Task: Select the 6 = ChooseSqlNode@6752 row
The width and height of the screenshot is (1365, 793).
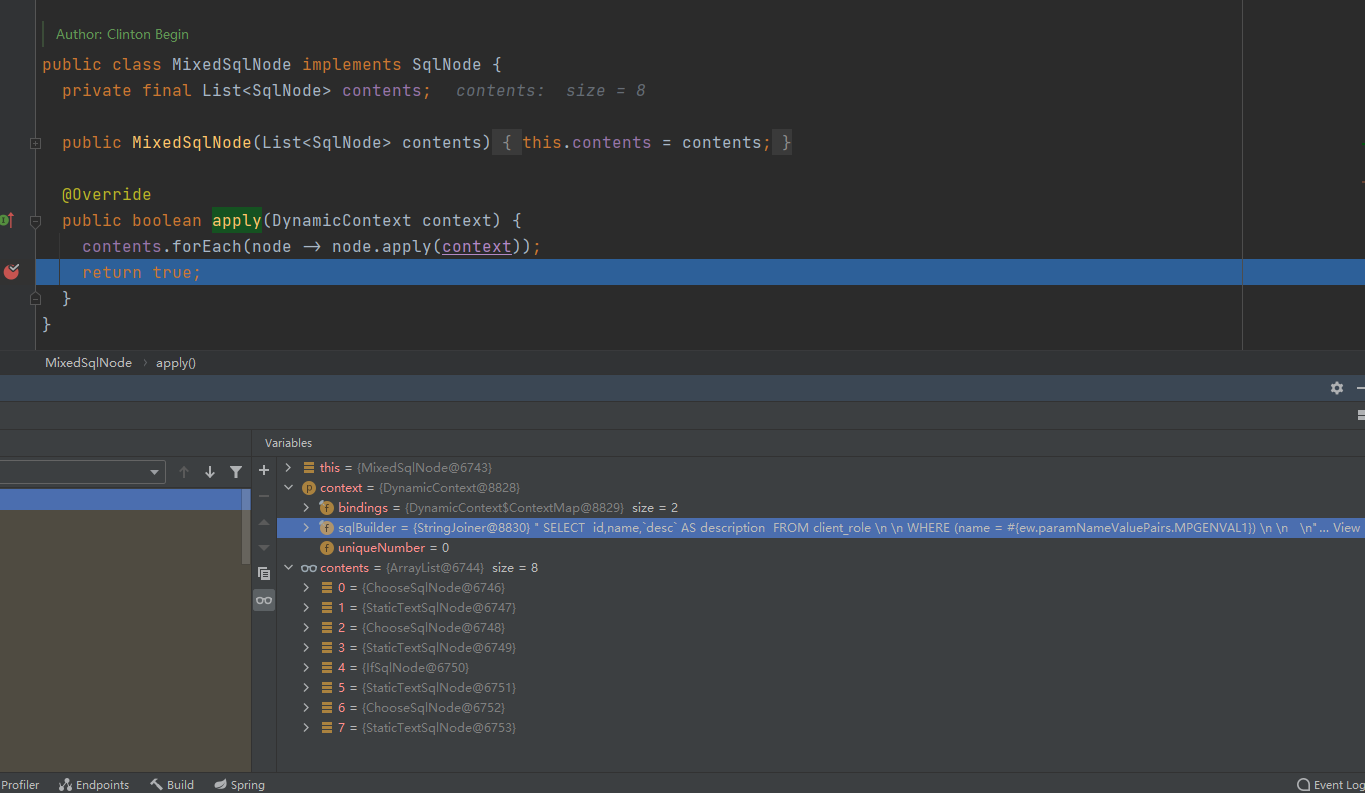Action: (820, 708)
